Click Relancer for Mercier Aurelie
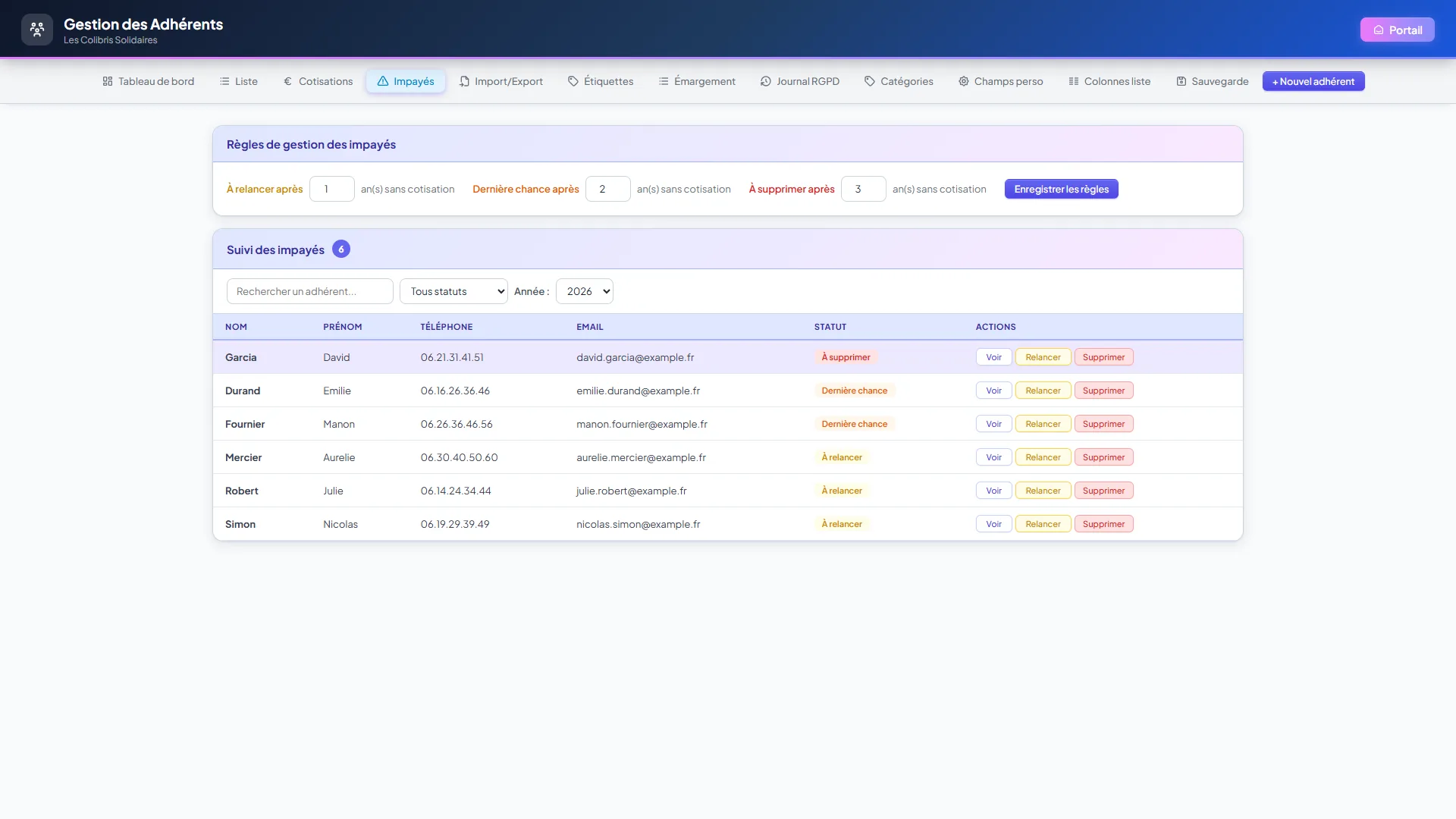The image size is (1456, 819). tap(1043, 457)
